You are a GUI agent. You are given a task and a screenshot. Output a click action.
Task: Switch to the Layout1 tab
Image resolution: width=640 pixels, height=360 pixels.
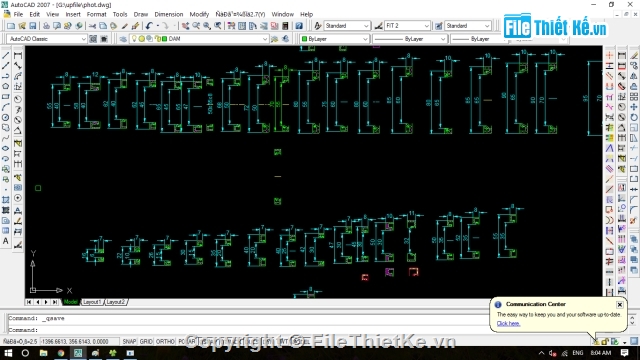(x=92, y=302)
